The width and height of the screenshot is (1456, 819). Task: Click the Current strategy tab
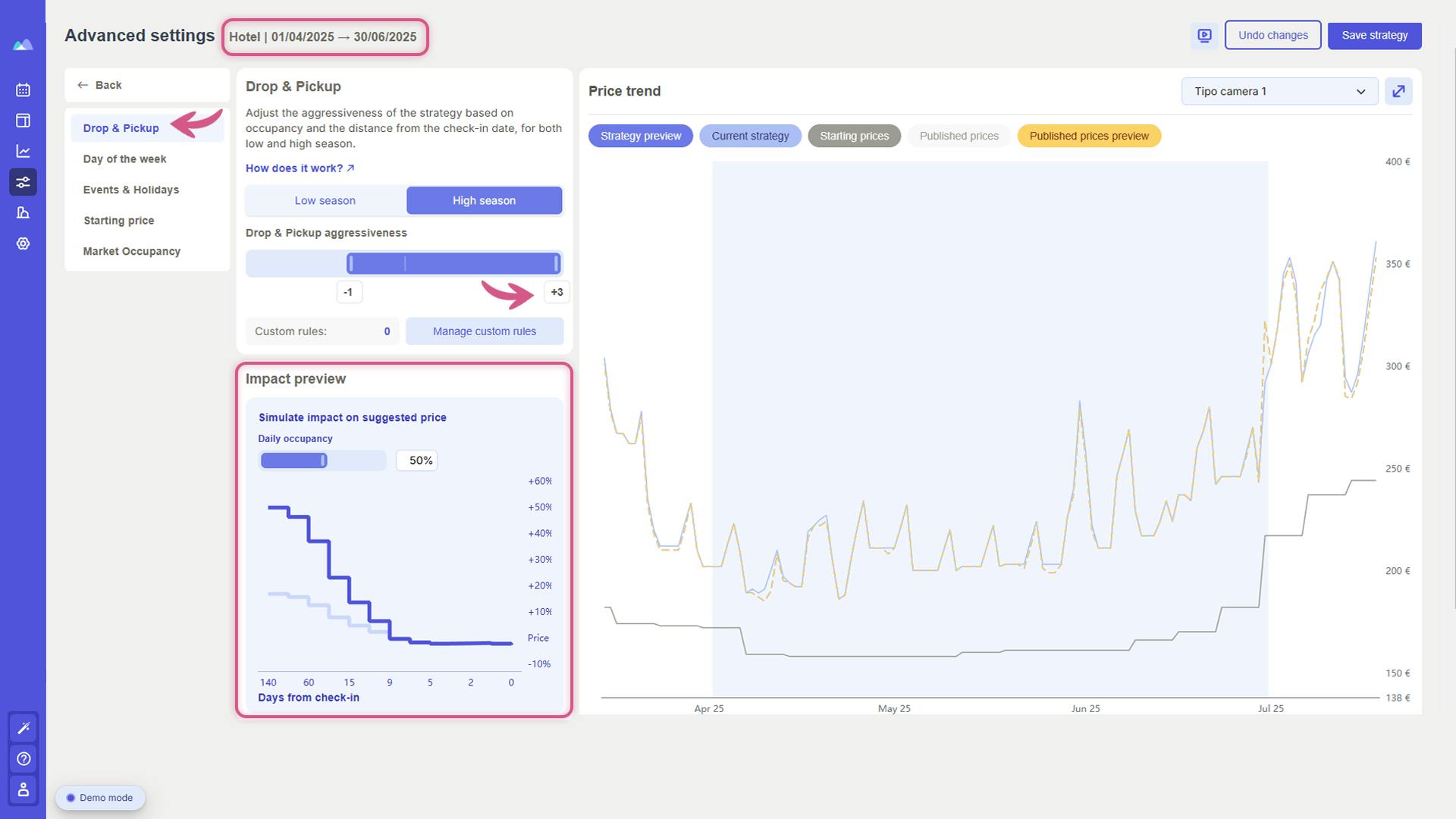pyautogui.click(x=750, y=135)
